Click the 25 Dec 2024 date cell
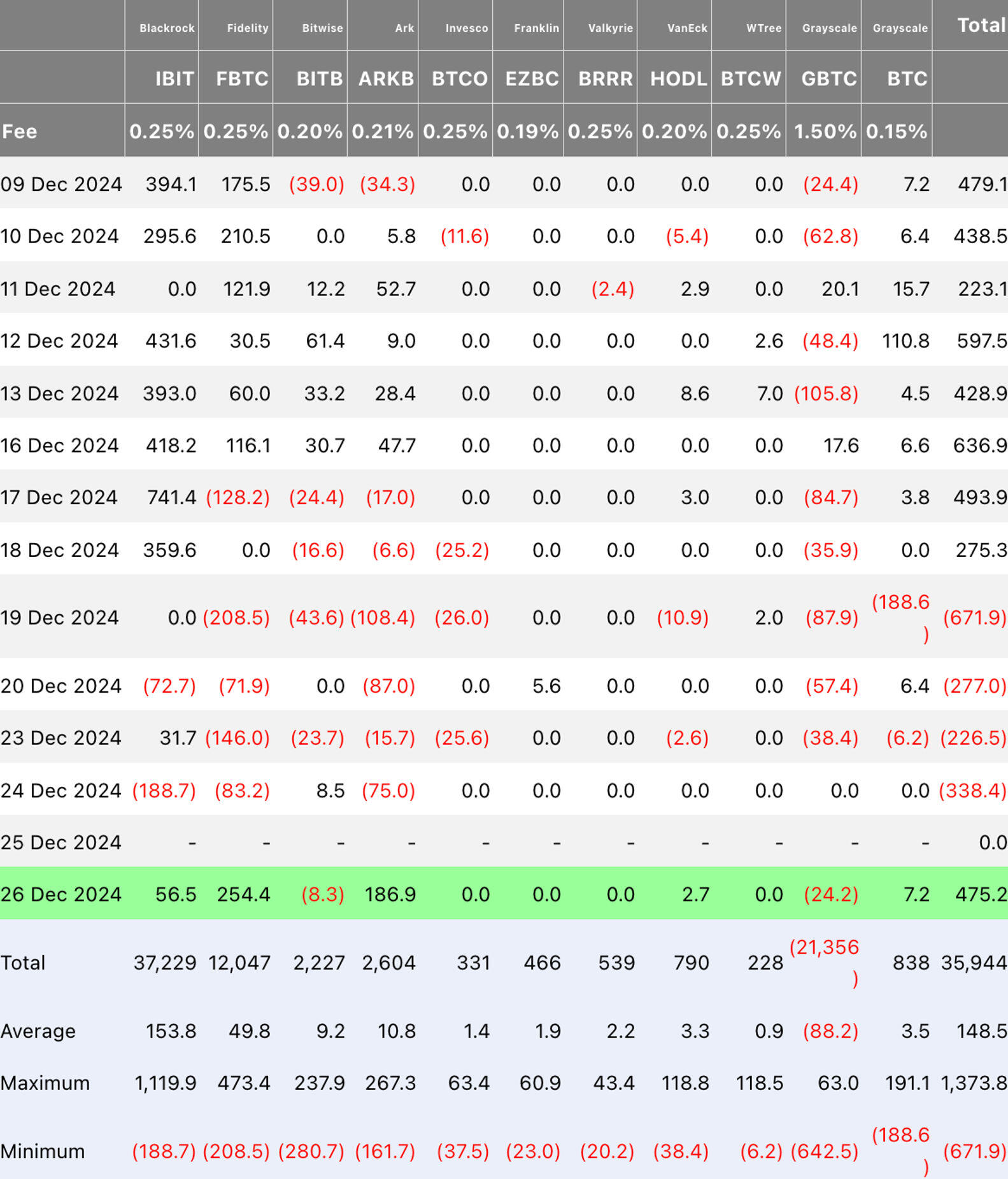This screenshot has height=1179, width=1008. (x=60, y=842)
